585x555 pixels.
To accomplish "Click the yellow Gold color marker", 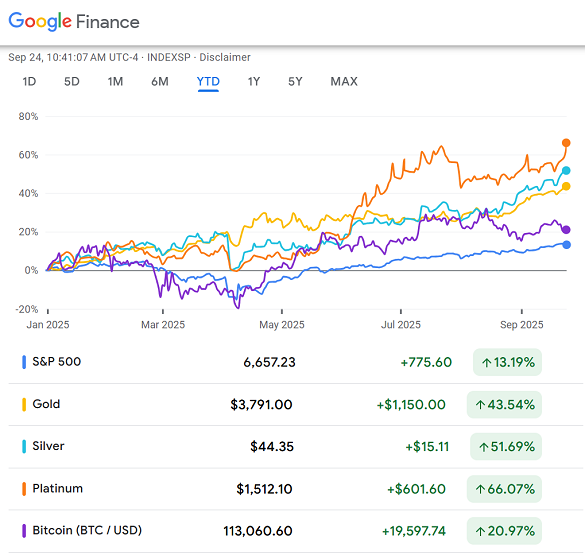I will (x=24, y=404).
